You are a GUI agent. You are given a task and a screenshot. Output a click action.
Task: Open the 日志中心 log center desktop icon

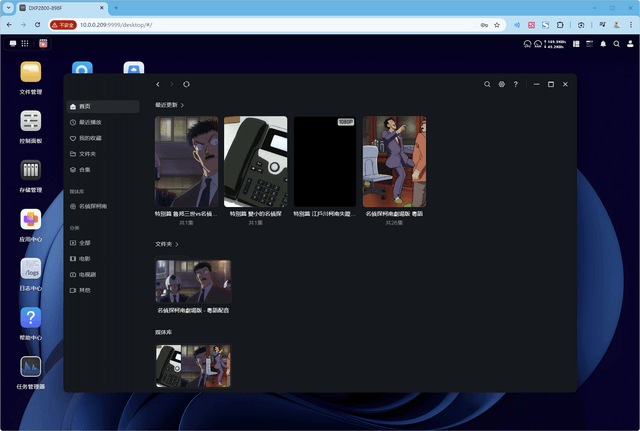[31, 269]
